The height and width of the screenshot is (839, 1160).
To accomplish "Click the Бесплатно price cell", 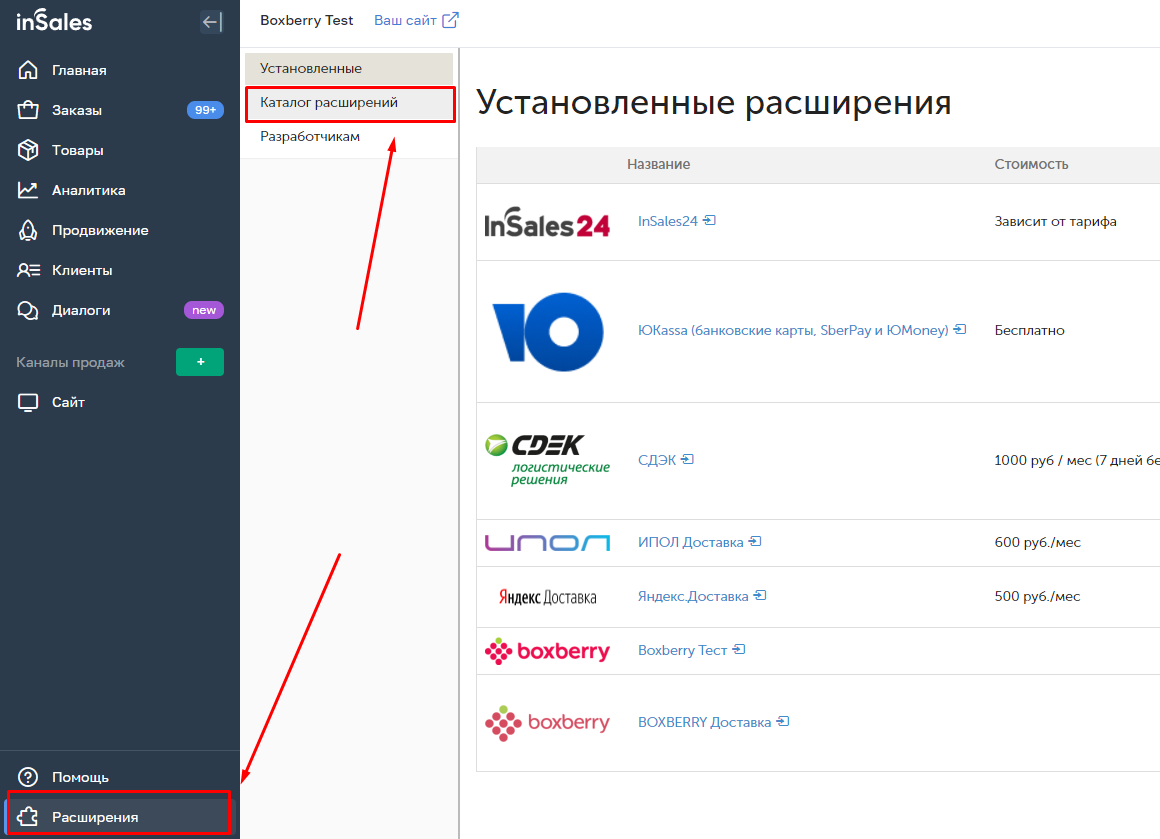I will [1029, 330].
